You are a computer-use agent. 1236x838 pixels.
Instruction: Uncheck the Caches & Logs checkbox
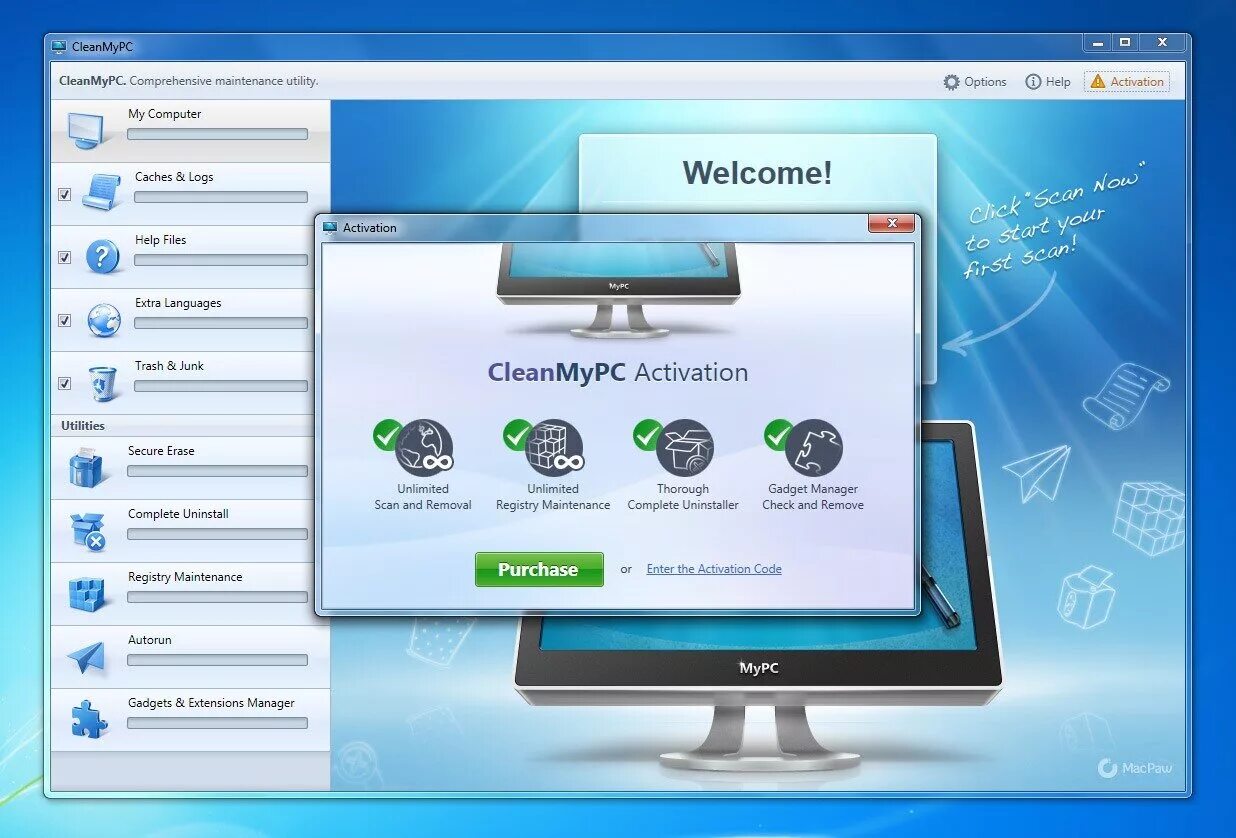(64, 194)
